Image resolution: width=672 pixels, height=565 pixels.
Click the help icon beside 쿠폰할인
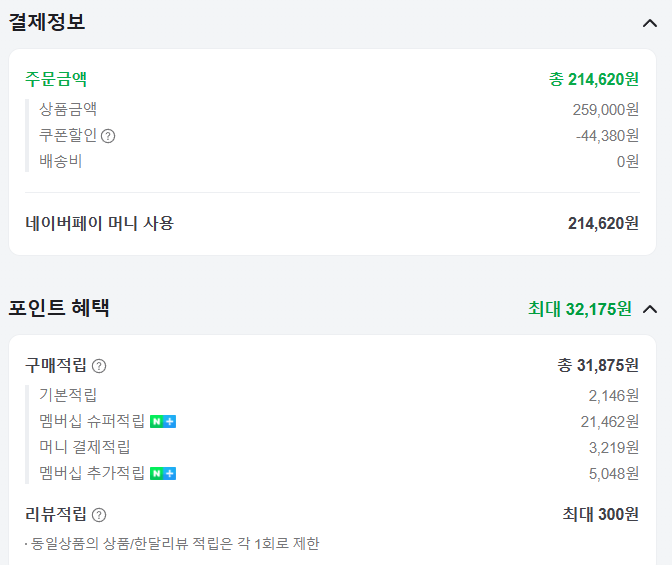[108, 136]
